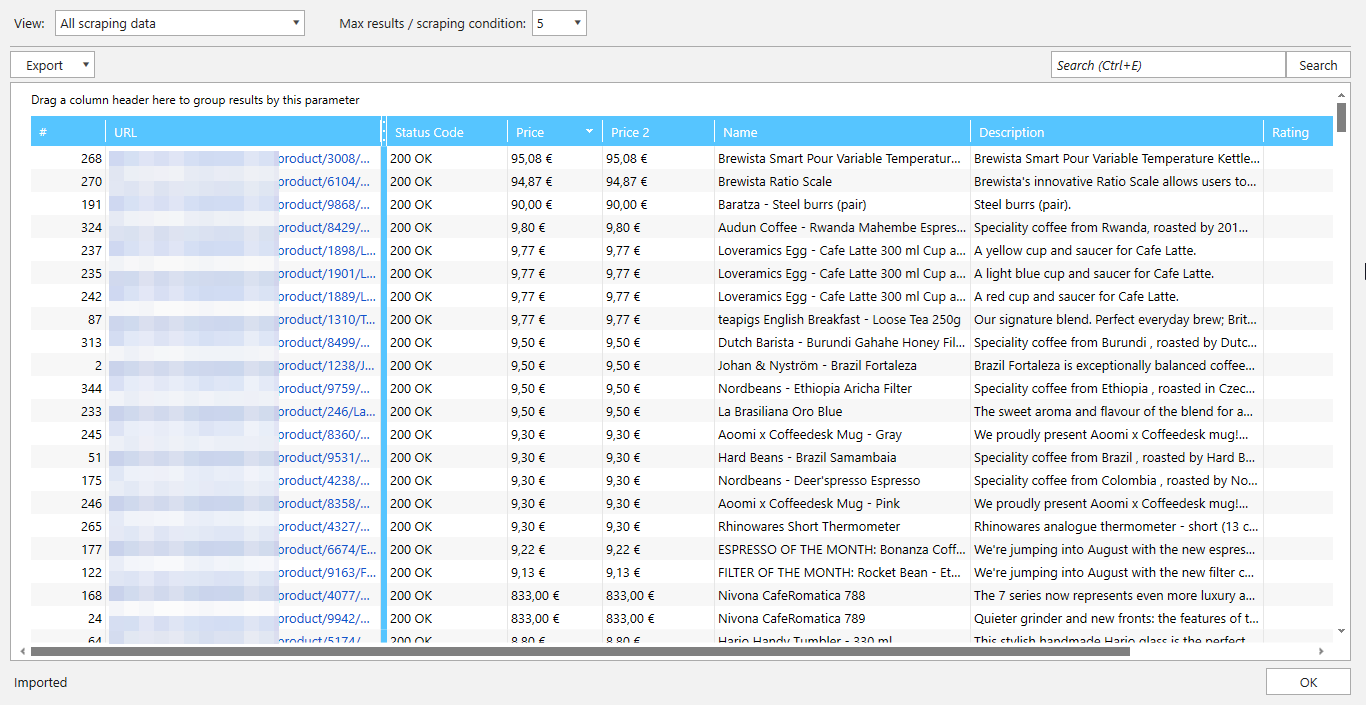Select Dutch Barista - Burundi Gahahe name cell
Viewport: 1366px width, 705px height.
(x=842, y=342)
